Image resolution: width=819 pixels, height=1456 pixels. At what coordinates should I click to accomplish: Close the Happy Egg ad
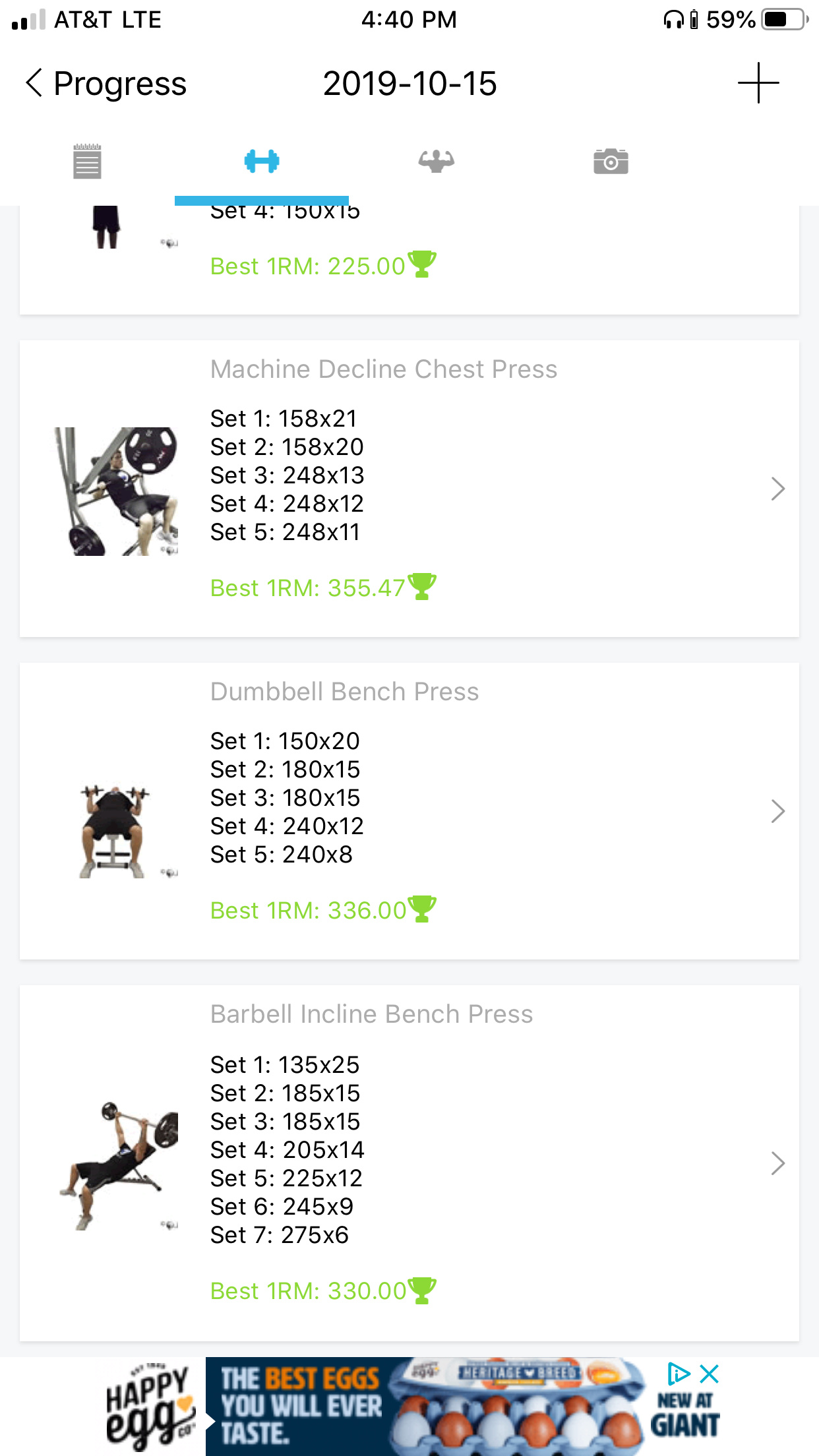[x=710, y=1374]
